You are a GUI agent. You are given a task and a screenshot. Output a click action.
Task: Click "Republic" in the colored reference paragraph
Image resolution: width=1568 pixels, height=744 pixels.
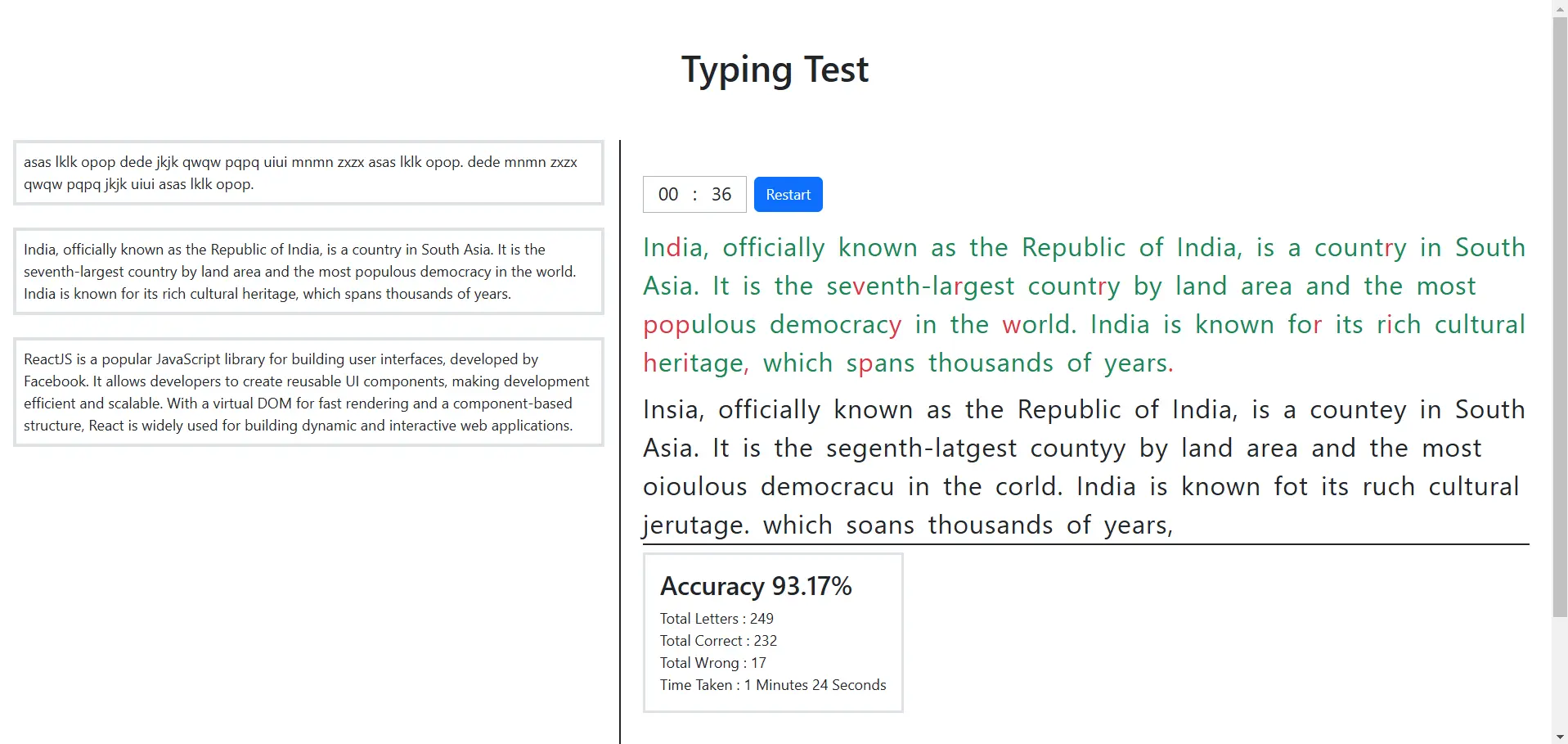1073,248
